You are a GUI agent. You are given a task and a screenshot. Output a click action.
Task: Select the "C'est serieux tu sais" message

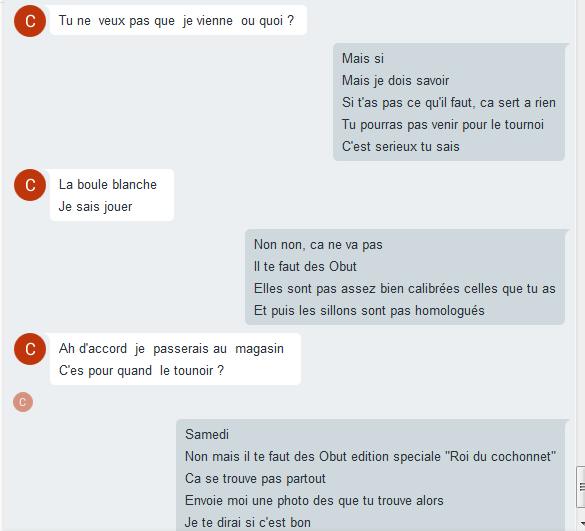400,147
